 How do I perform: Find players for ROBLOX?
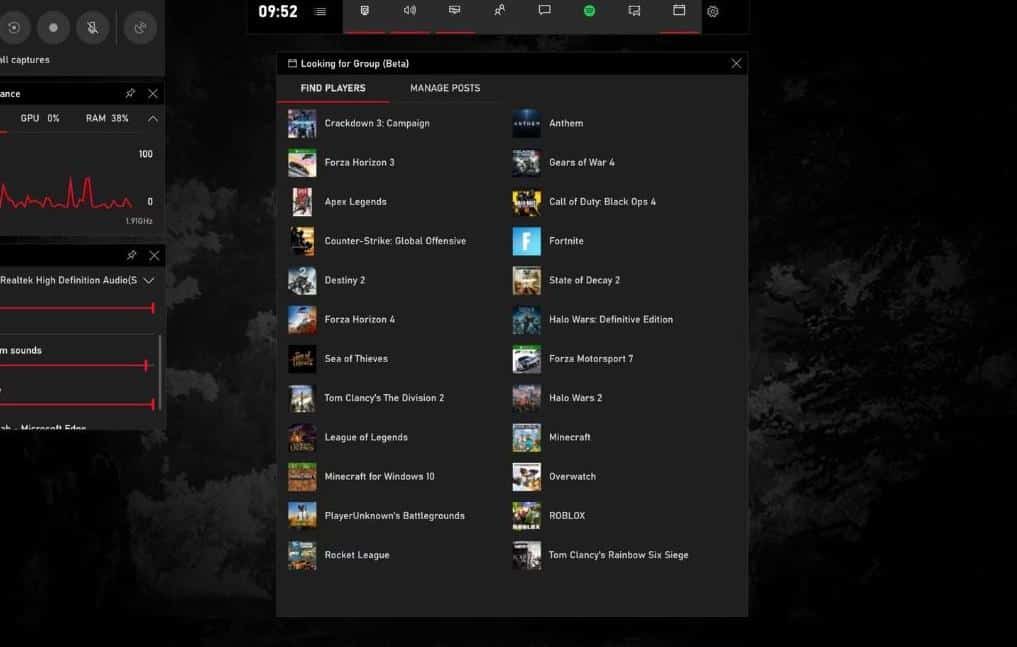549,516
